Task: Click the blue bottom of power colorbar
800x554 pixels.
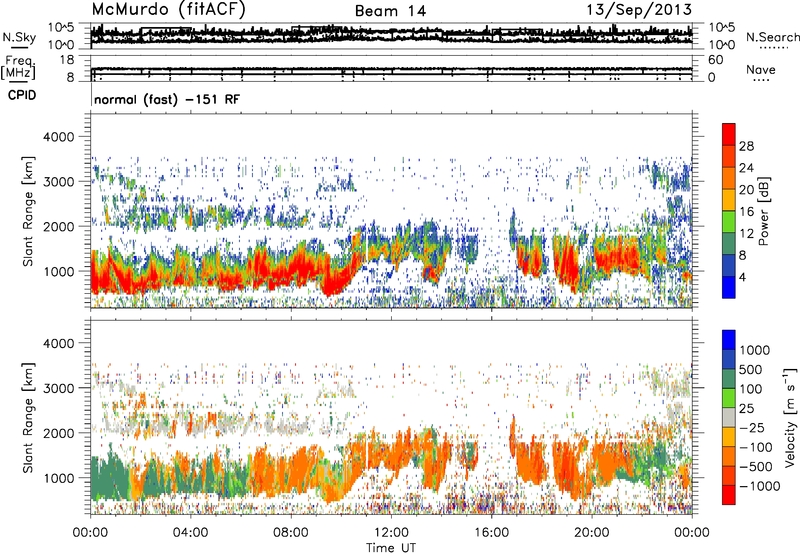Action: pyautogui.click(x=729, y=288)
